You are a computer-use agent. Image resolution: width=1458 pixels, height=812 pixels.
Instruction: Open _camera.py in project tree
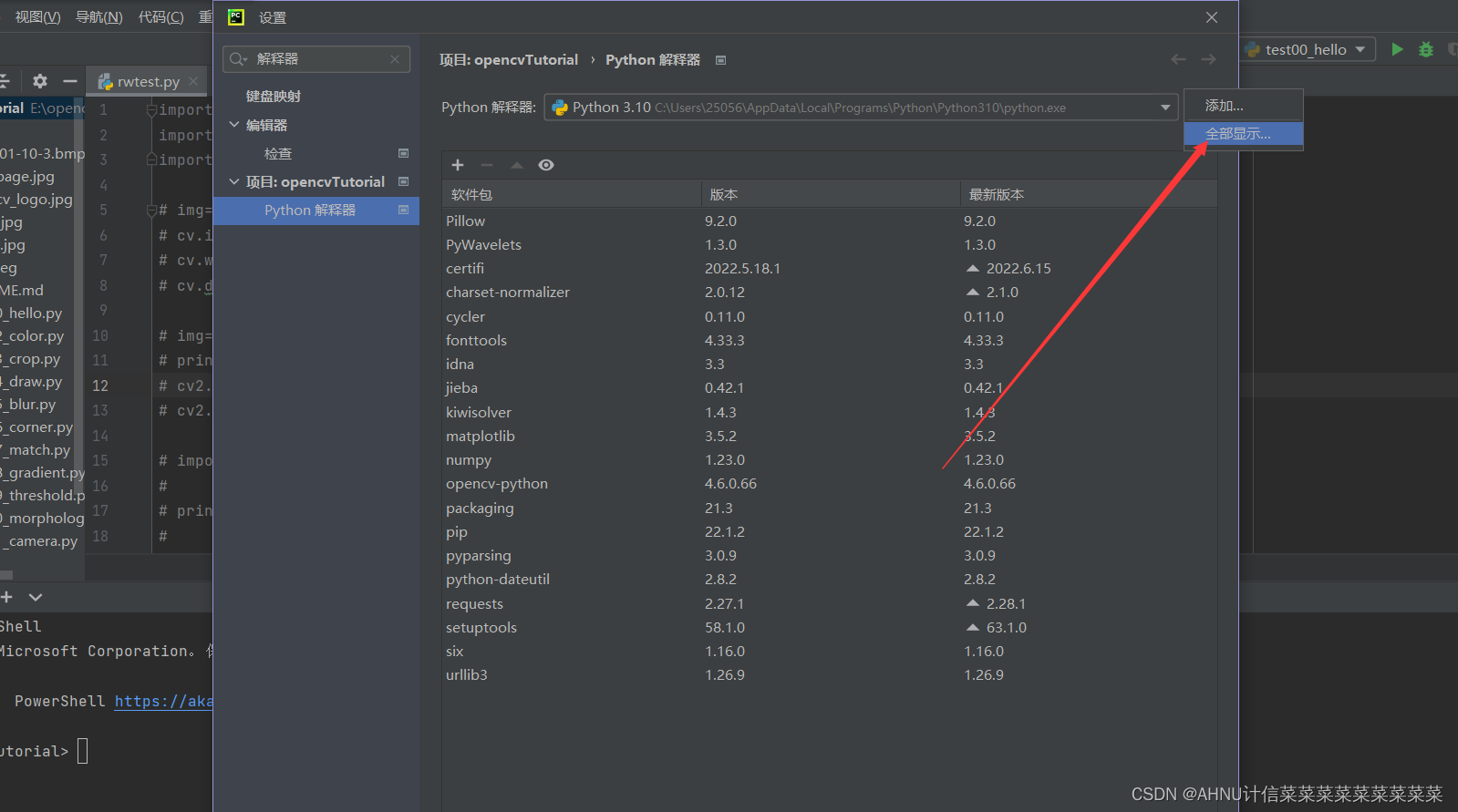click(x=39, y=540)
